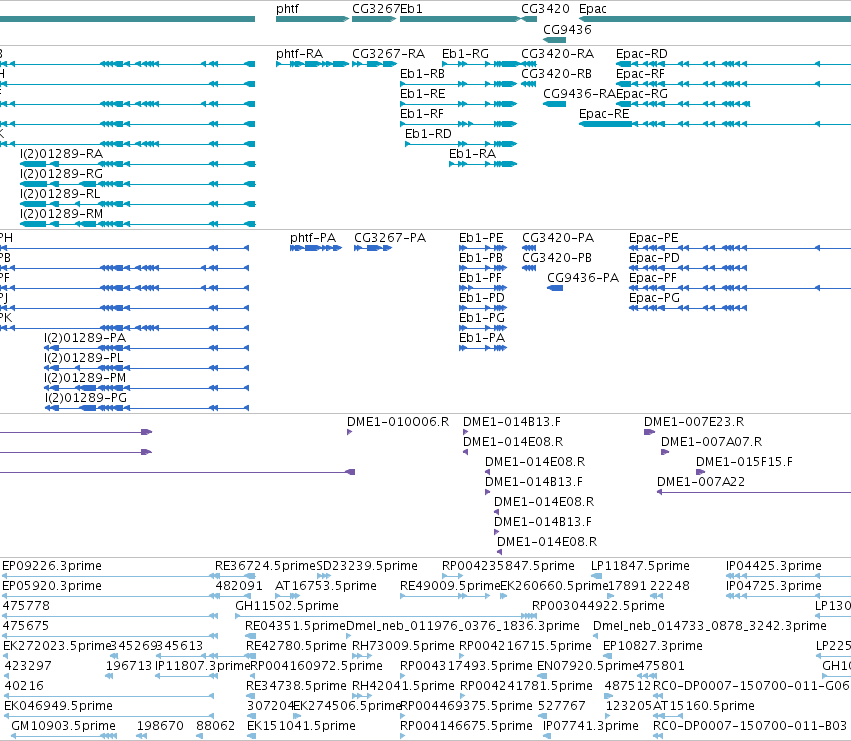Click the DME1-010O06.R clone label
This screenshot has height=741, width=851.
(x=398, y=422)
